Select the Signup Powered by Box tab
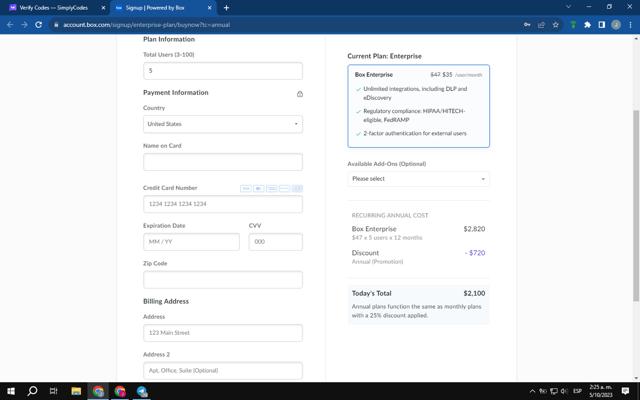Screen dimensions: 640x400 click(x=155, y=7)
